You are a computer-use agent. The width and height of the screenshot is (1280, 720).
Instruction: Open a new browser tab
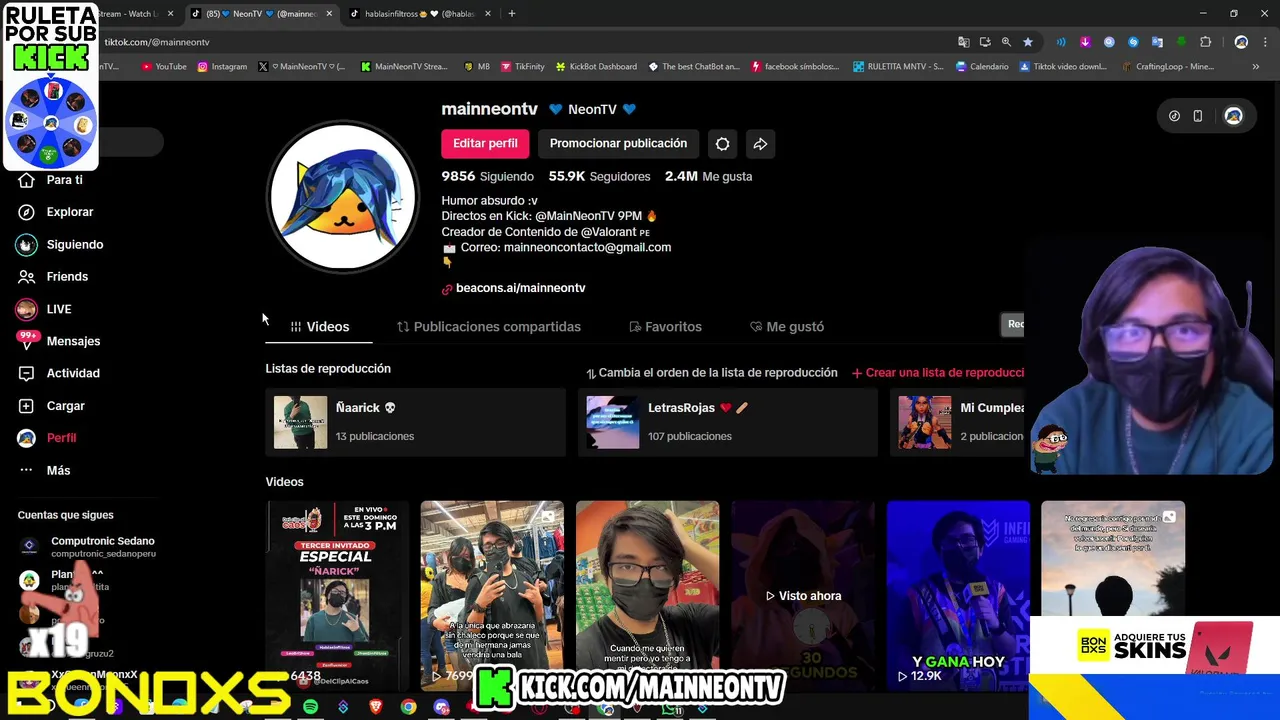click(x=511, y=14)
